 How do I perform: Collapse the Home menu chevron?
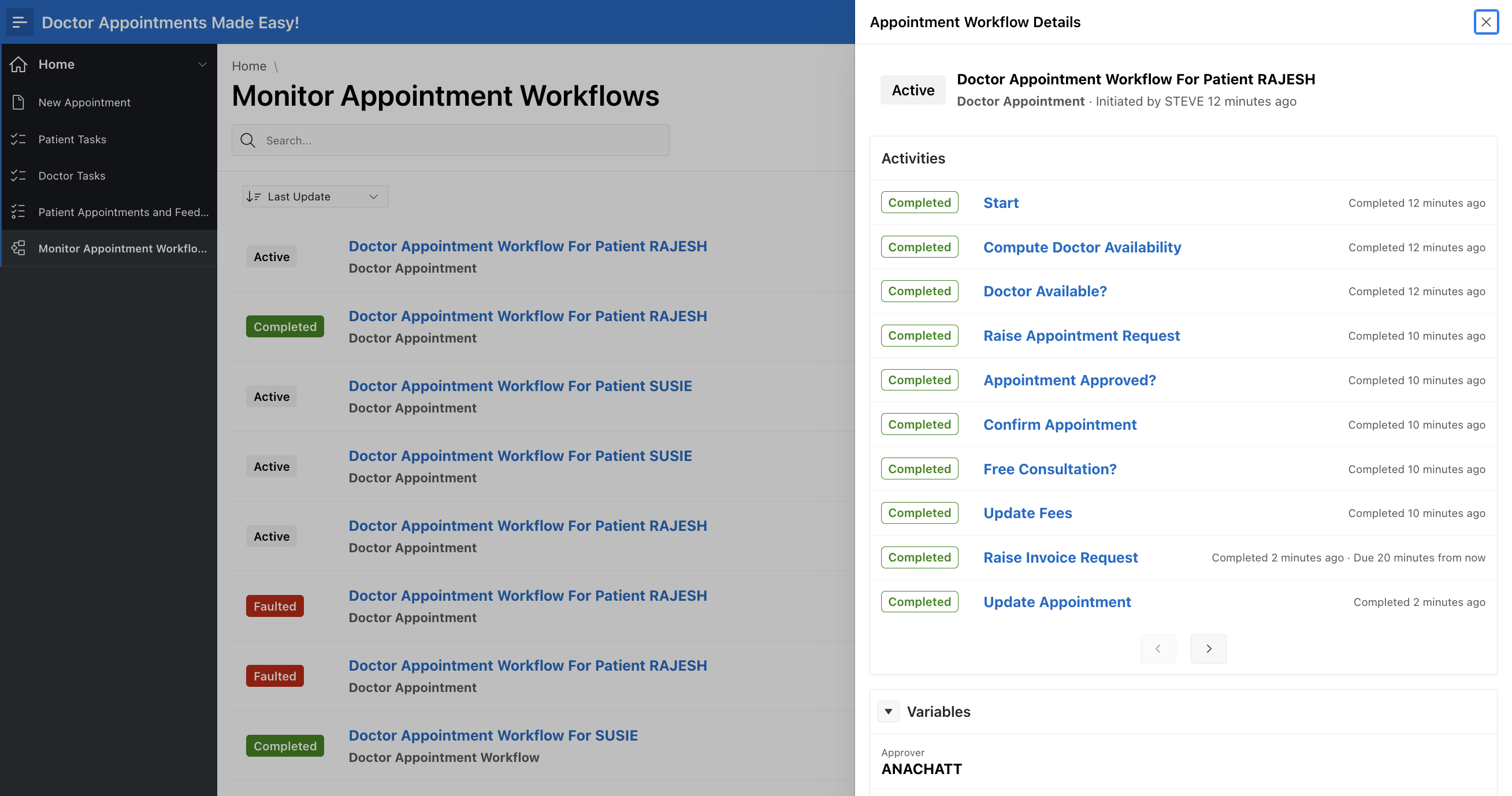tap(202, 65)
